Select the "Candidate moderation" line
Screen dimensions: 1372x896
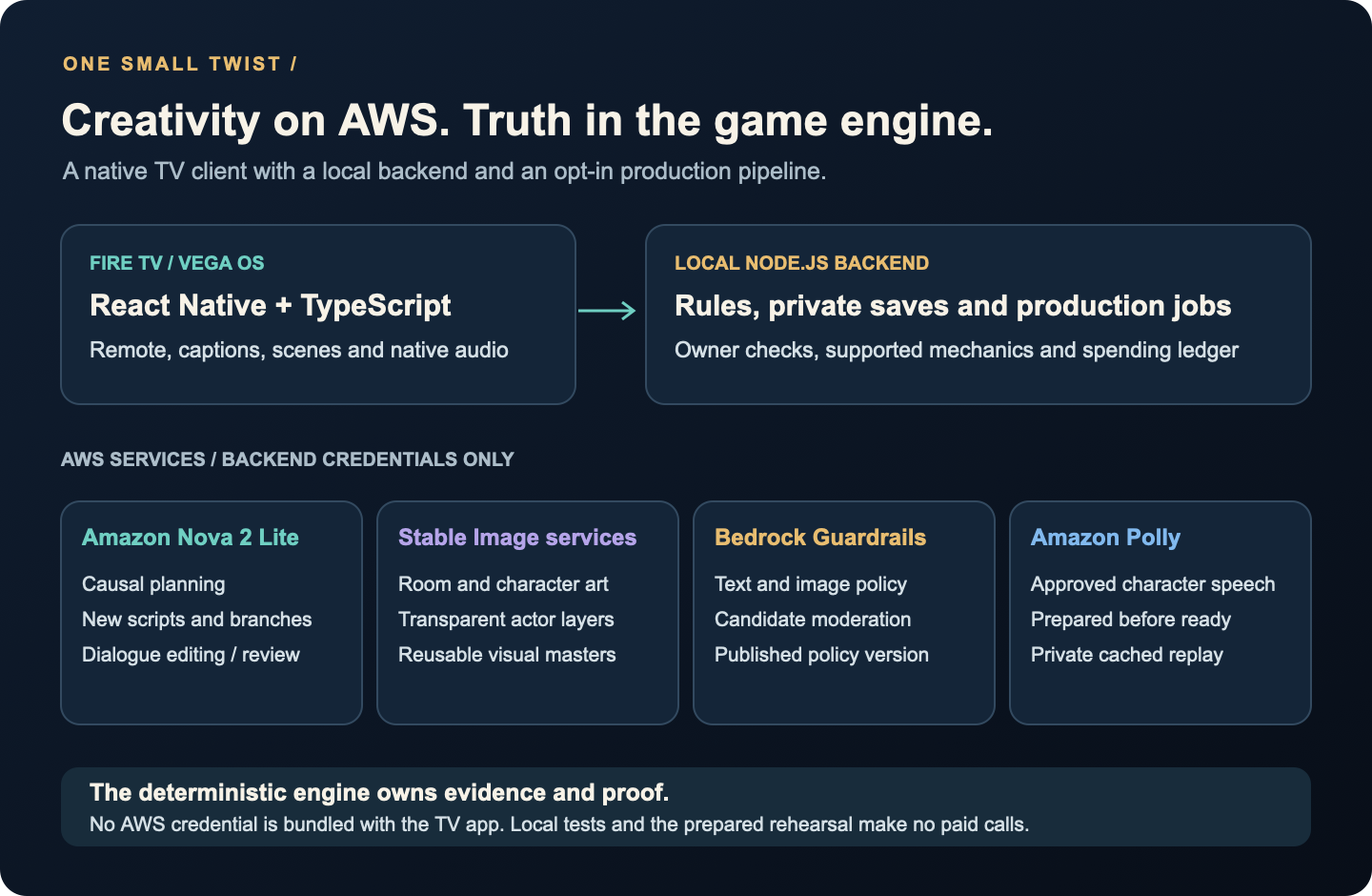click(813, 620)
